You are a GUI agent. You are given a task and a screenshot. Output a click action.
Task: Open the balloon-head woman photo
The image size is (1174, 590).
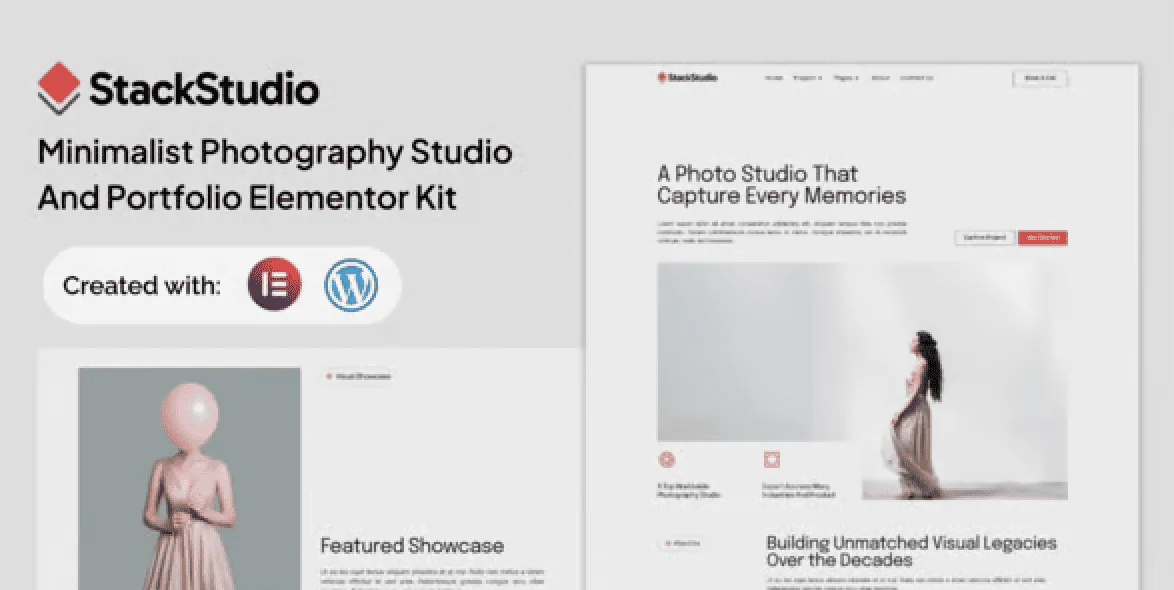click(x=189, y=478)
